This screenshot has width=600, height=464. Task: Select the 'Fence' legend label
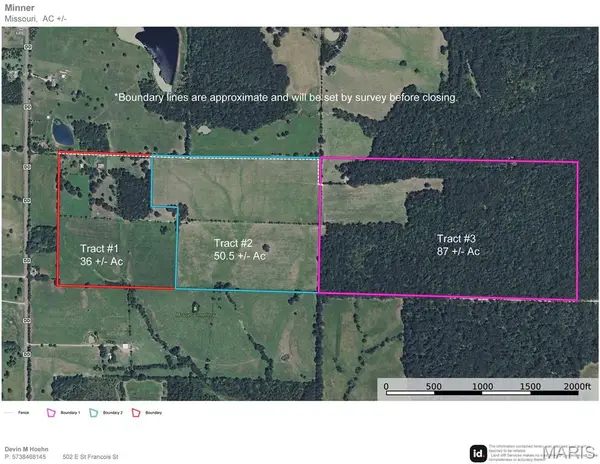pos(23,413)
